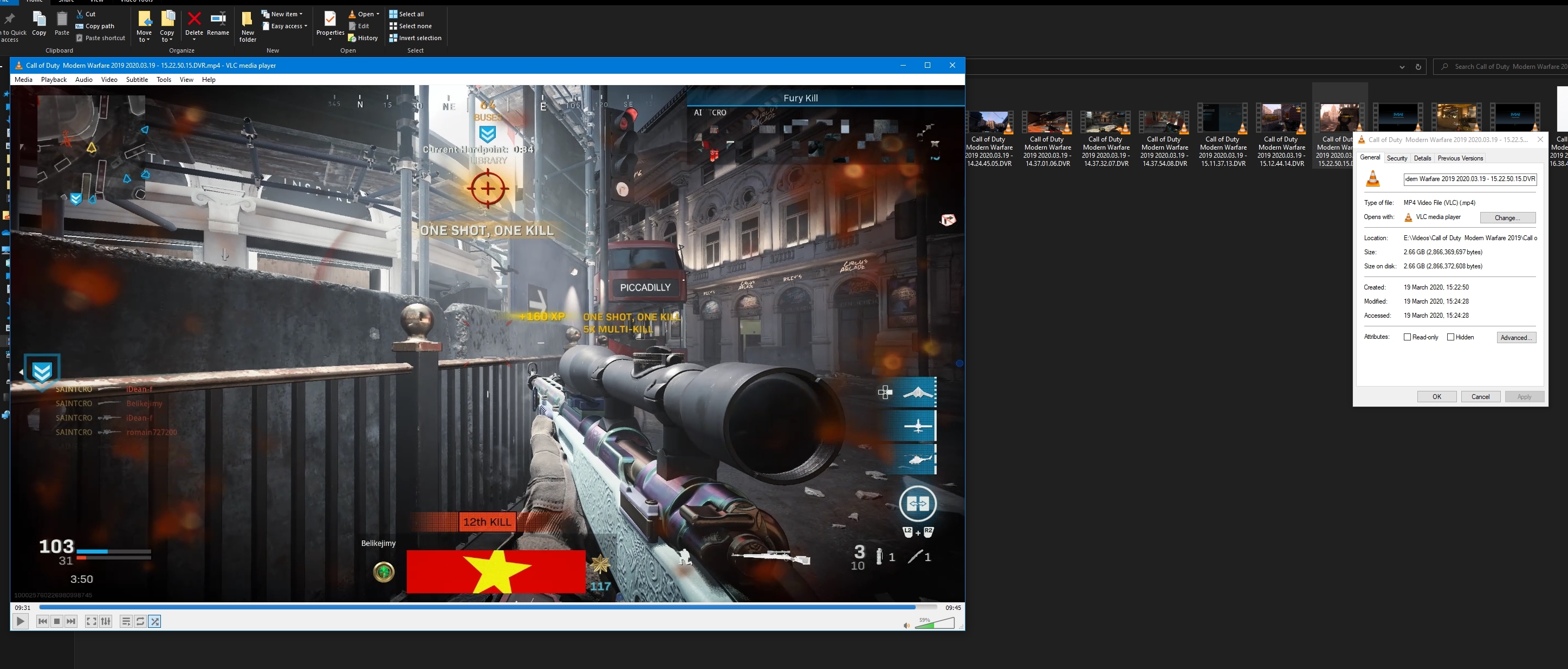Click the stop playback button
1568x669 pixels.
[56, 621]
